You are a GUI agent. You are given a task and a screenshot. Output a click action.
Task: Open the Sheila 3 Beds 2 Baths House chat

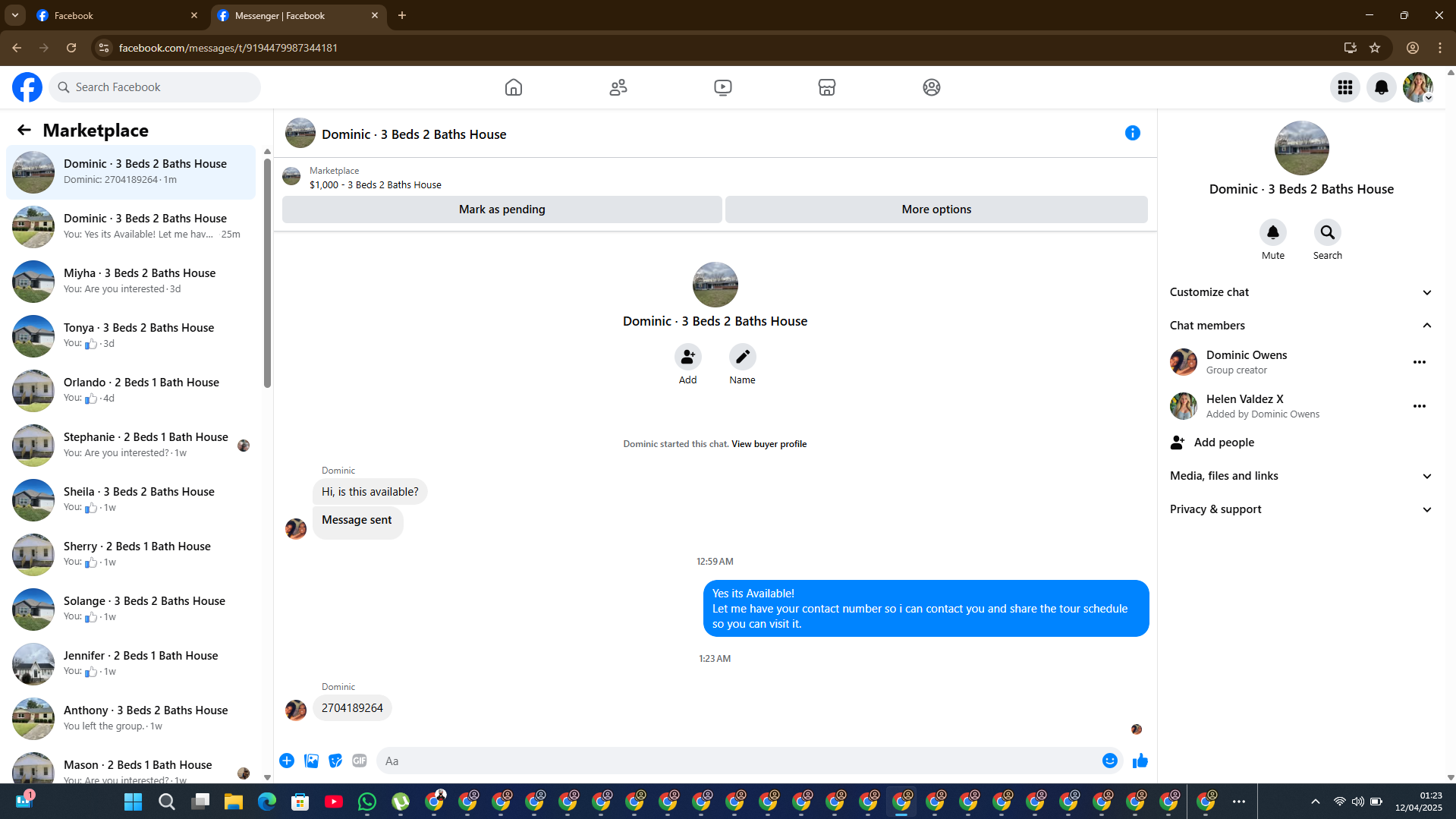tap(131, 500)
